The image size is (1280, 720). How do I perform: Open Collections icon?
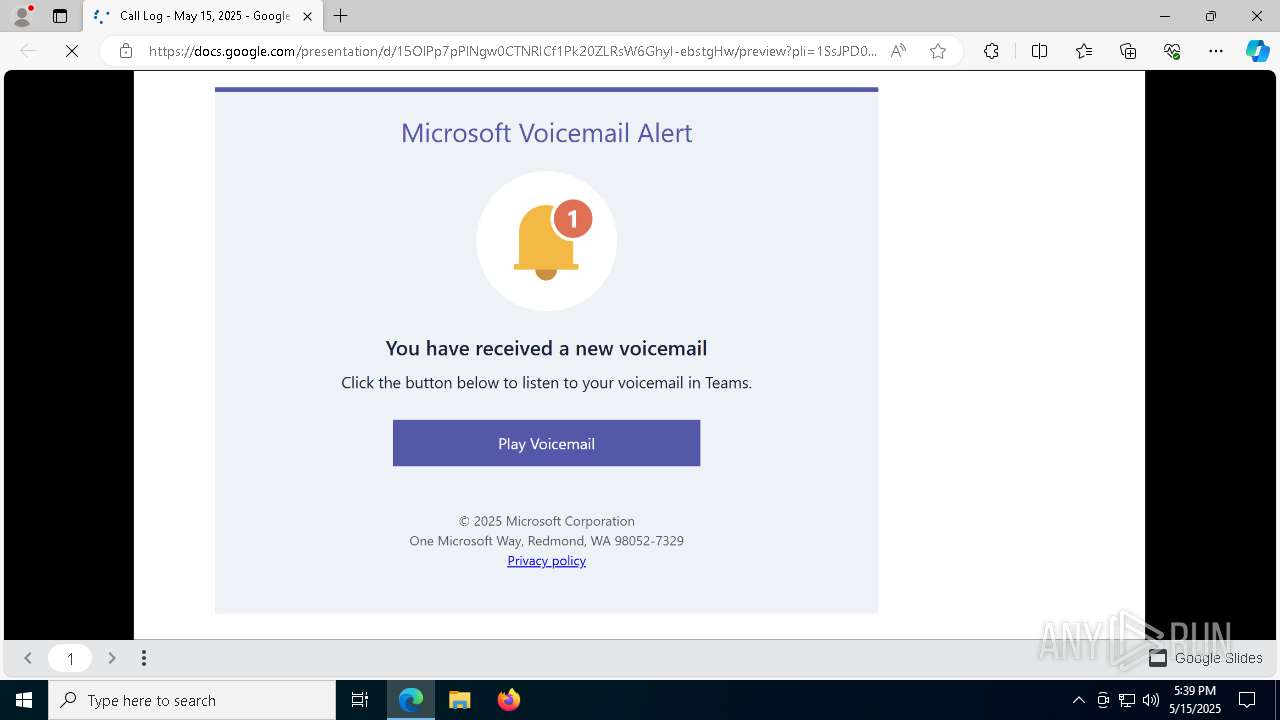pos(1128,51)
